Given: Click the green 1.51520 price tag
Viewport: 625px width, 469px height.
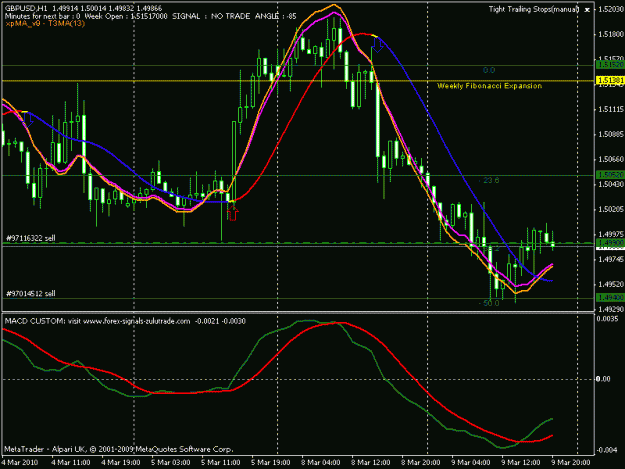Looking at the screenshot, I should click(x=610, y=65).
